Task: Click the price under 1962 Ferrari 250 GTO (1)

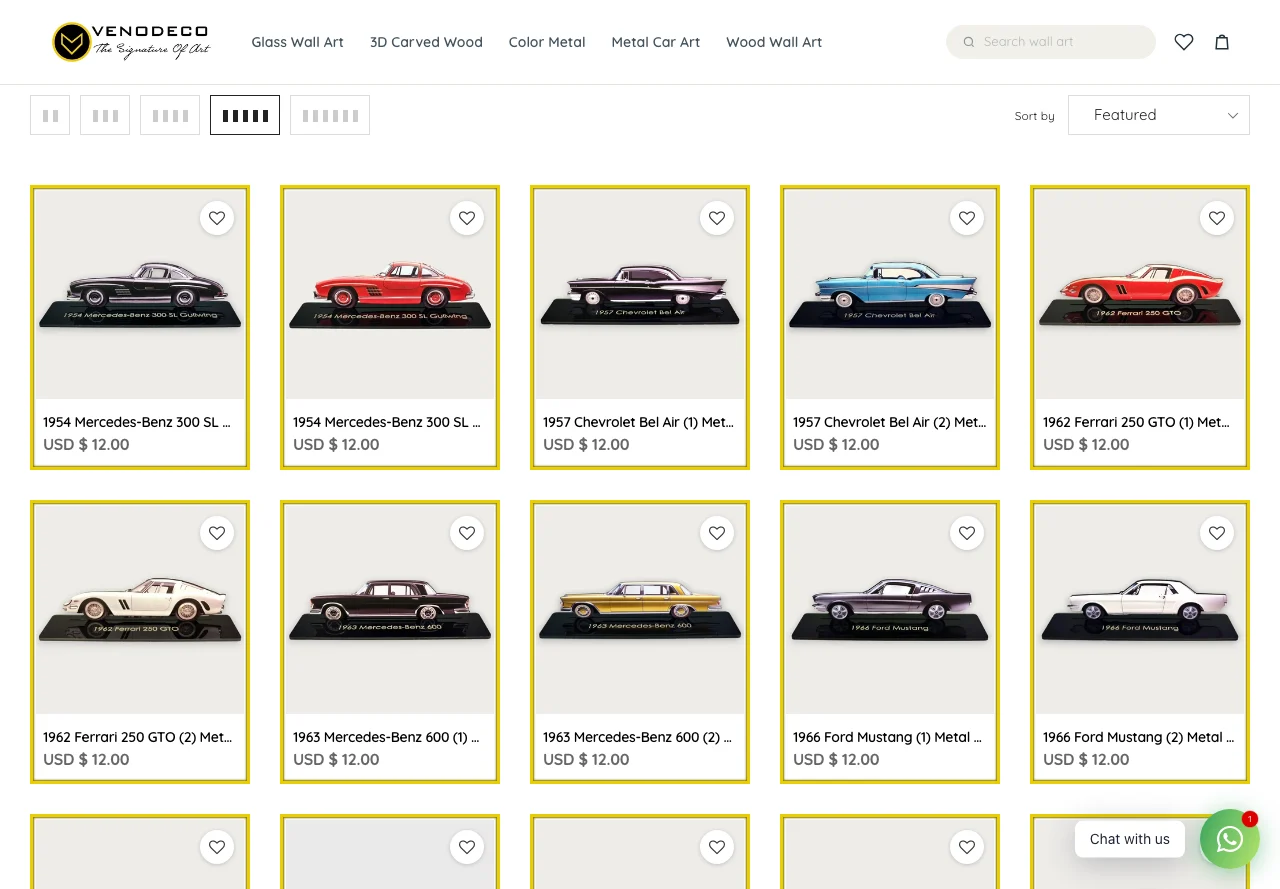Action: point(1086,445)
